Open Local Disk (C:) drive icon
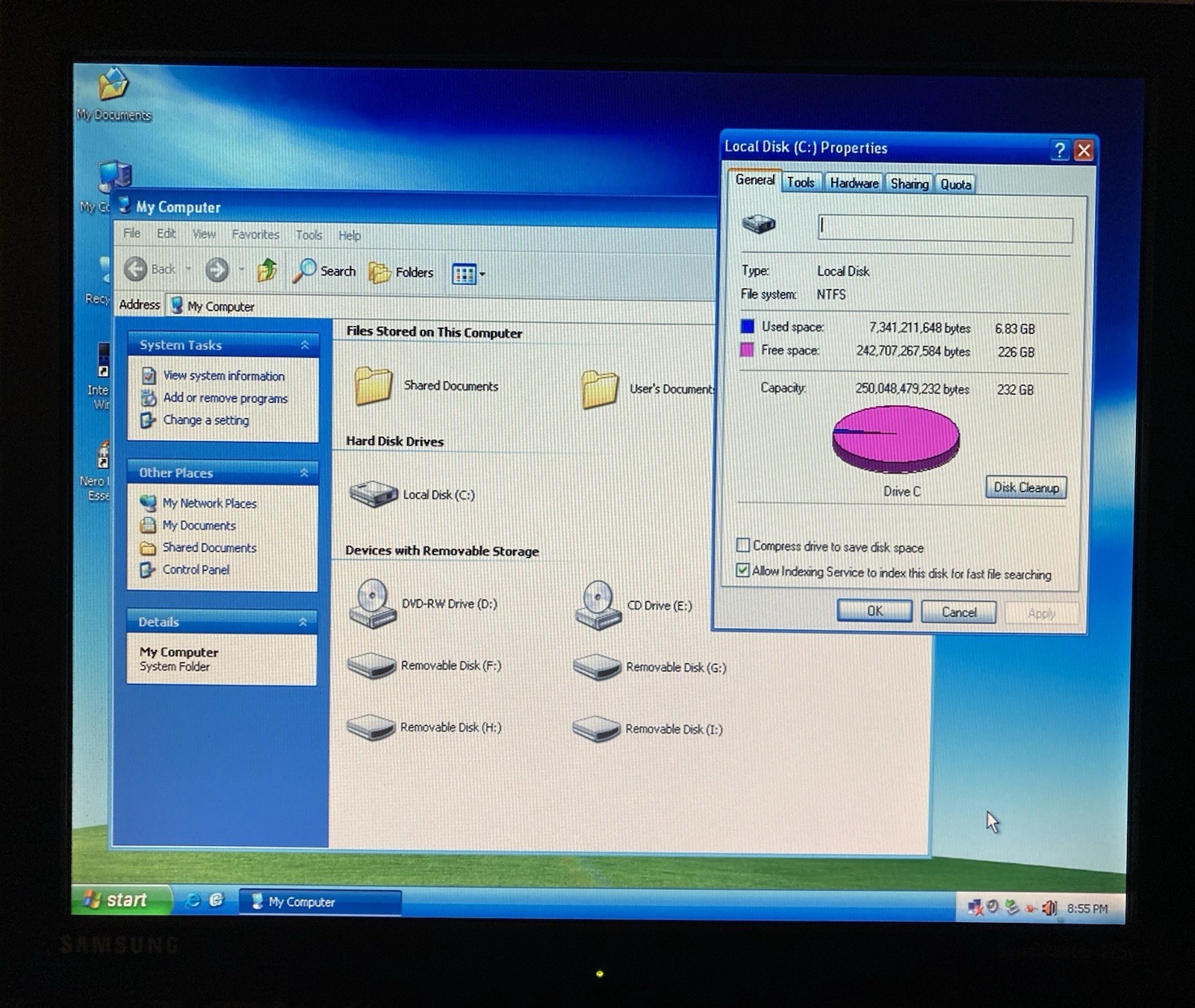Image resolution: width=1195 pixels, height=1008 pixels. point(373,494)
